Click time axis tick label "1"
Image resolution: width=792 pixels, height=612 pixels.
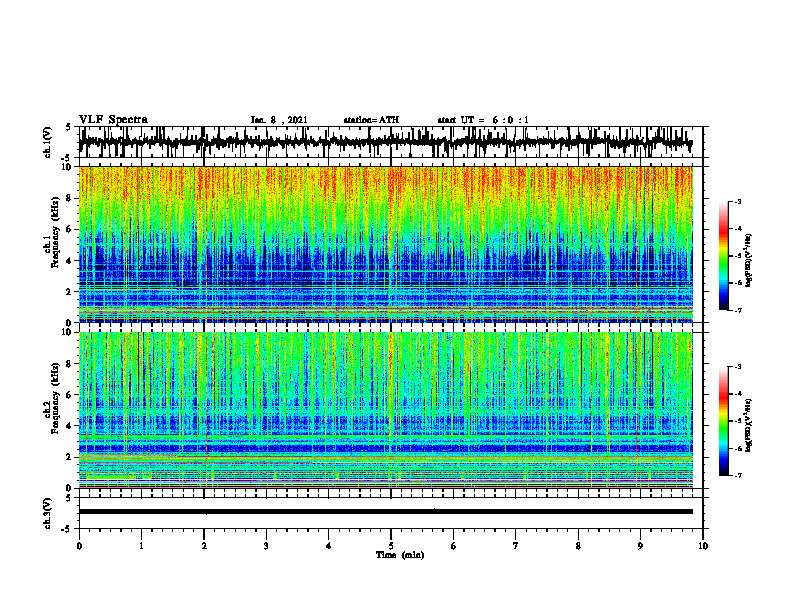coord(141,546)
